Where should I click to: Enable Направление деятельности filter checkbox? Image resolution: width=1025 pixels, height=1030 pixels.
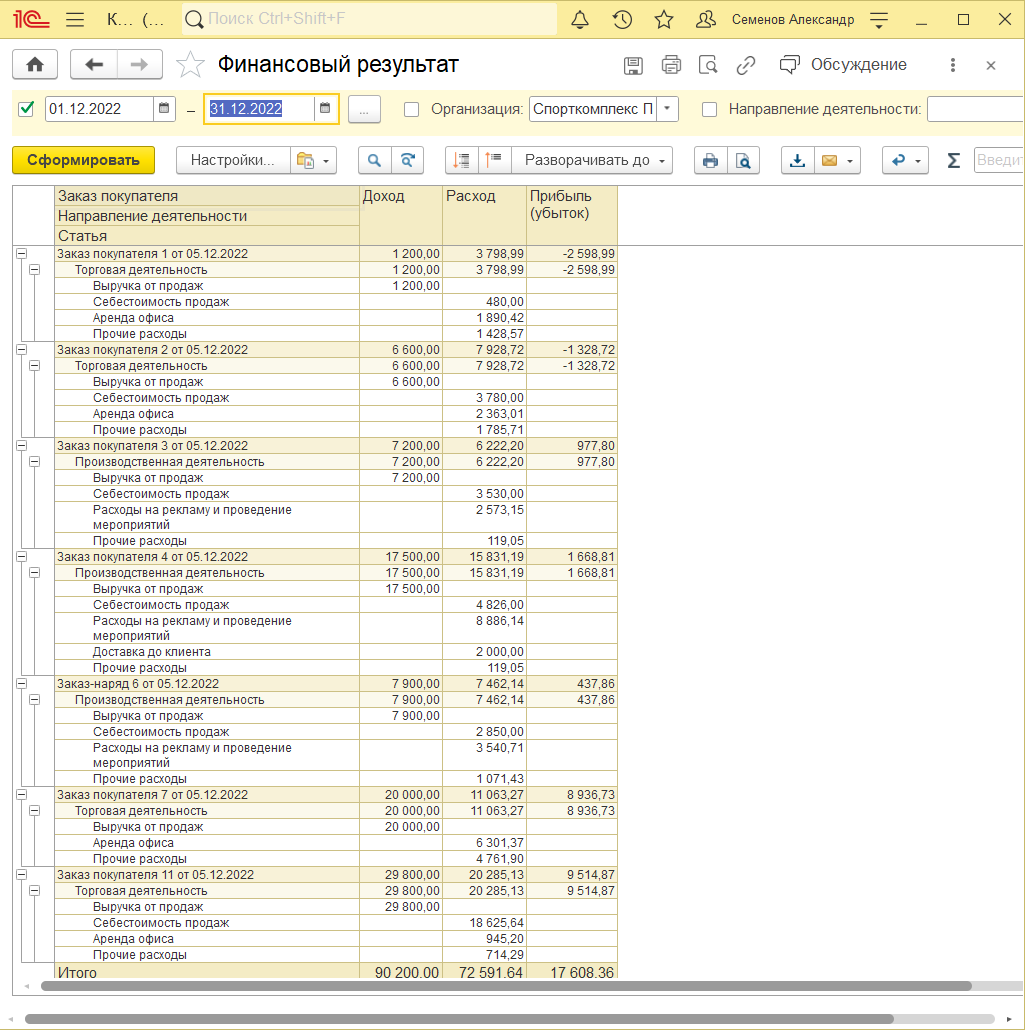pyautogui.click(x=710, y=109)
